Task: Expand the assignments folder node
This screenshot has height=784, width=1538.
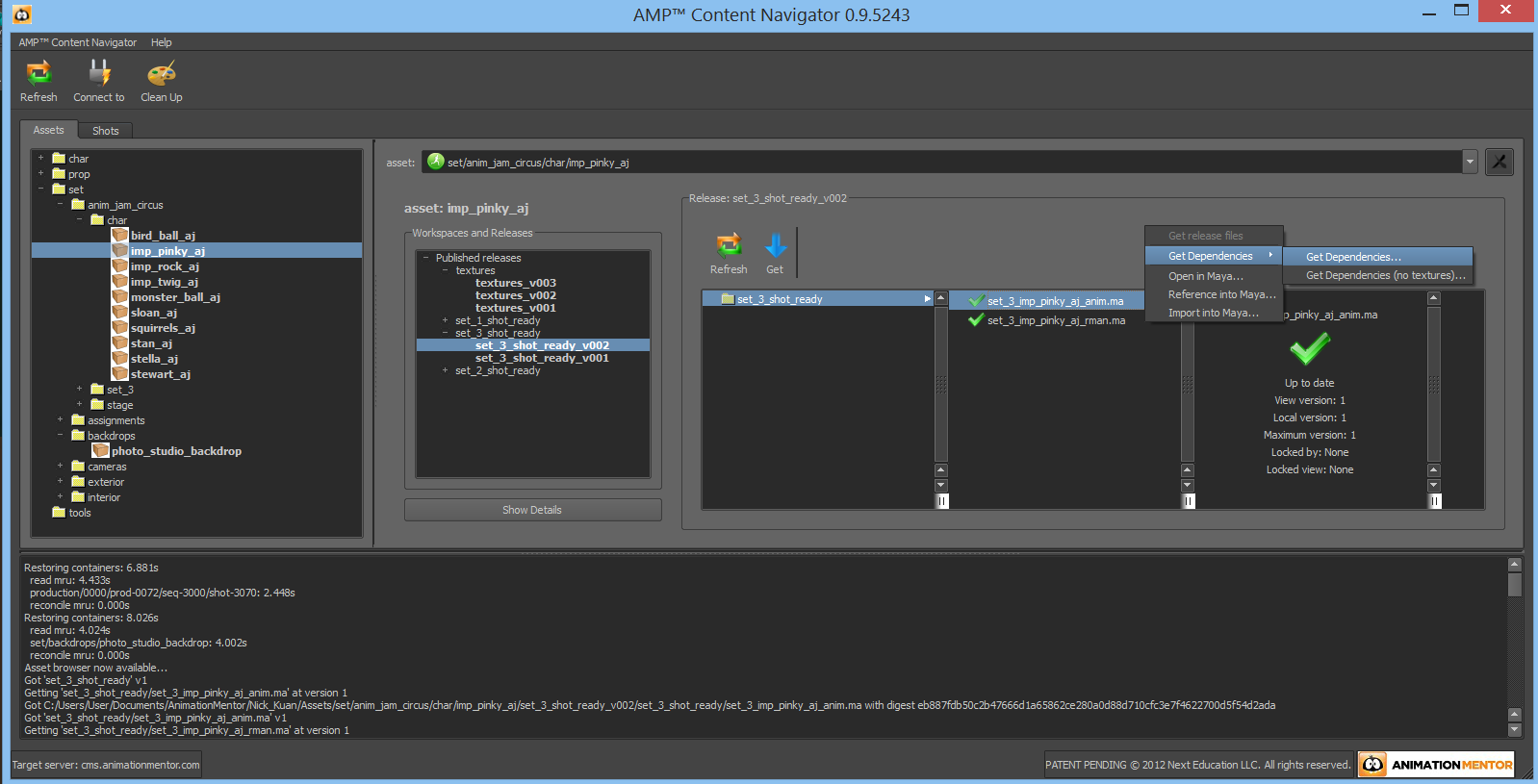Action: (x=60, y=419)
